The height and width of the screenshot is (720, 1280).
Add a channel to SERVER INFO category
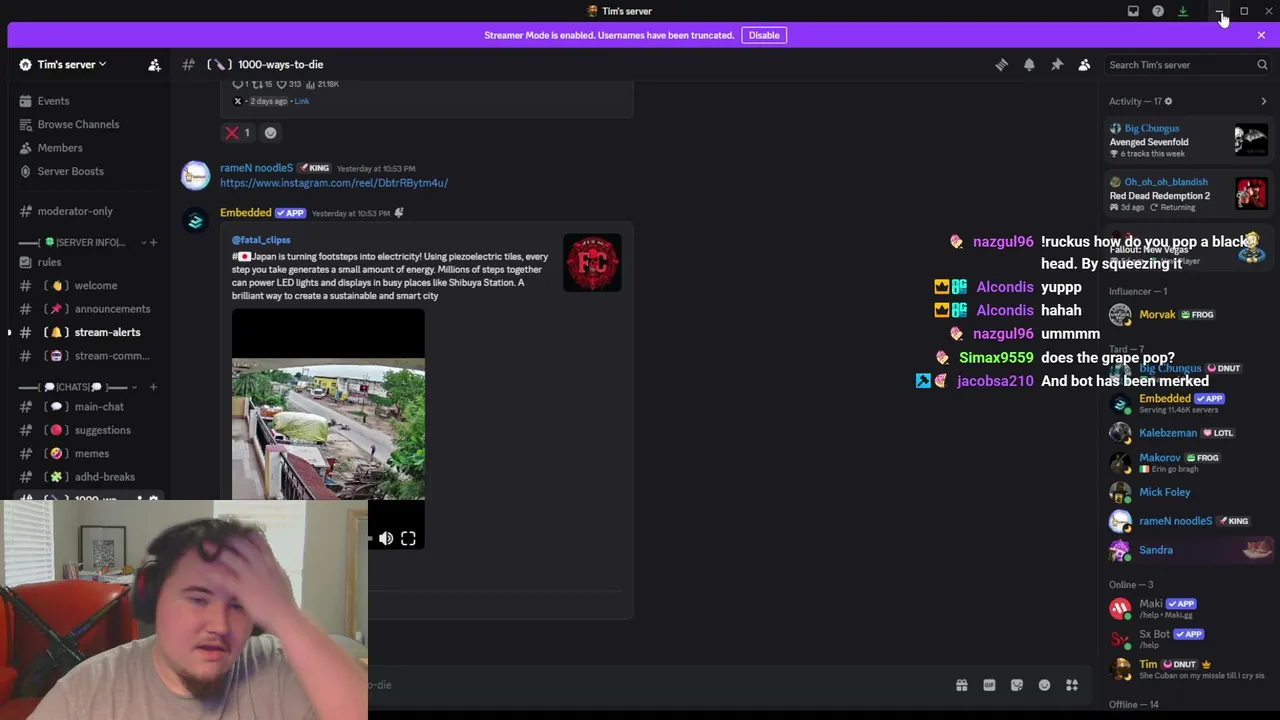[153, 242]
